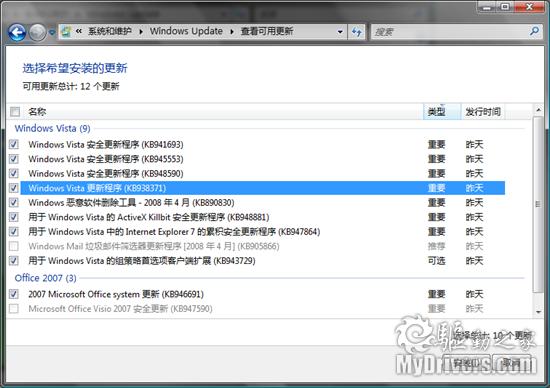The image size is (550, 388).
Task: Click the list scrollbar down arrow
Action: (x=538, y=312)
